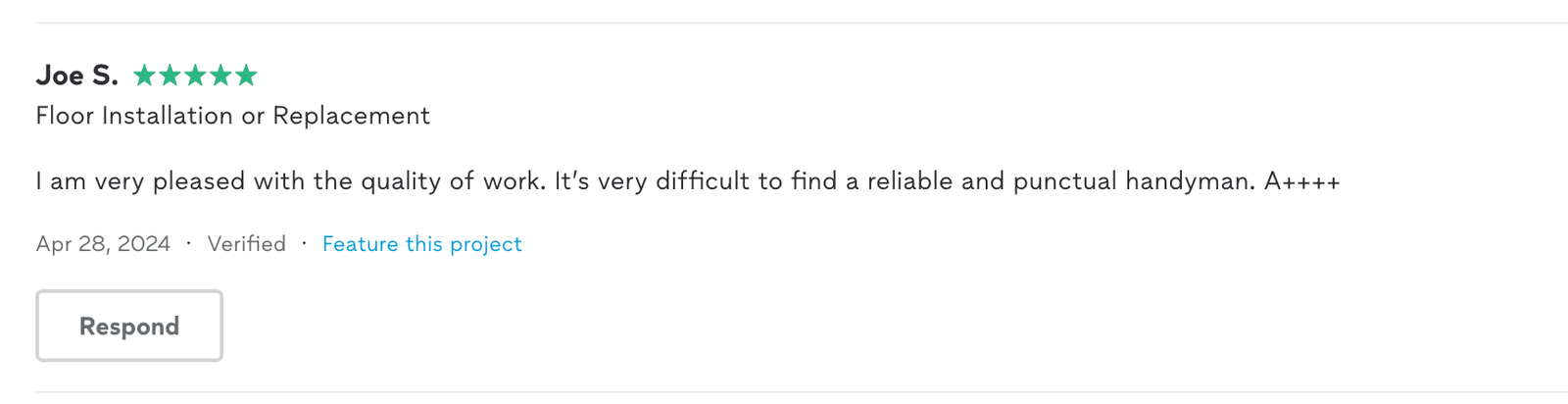Click the dot separator before Feature this project
Image resolution: width=1568 pixels, height=404 pixels.
304,243
